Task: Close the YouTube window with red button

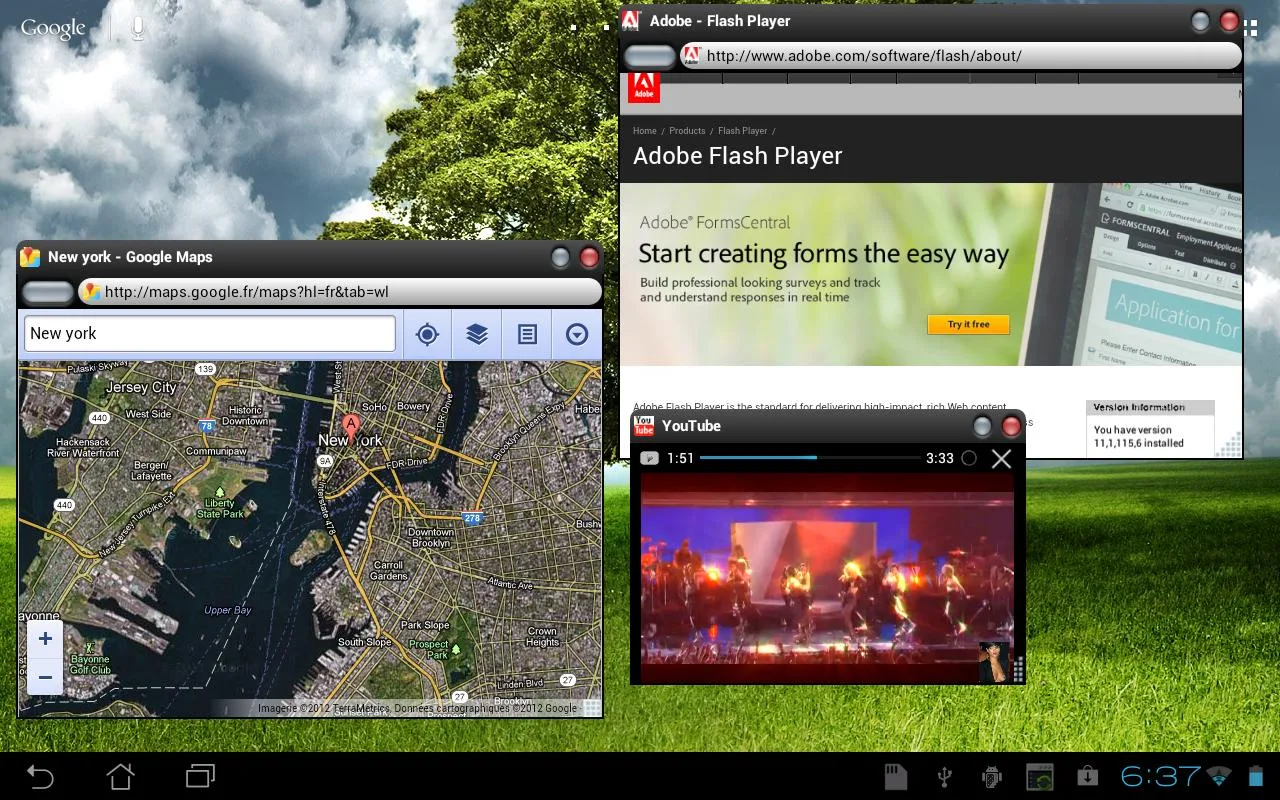Action: (1012, 427)
